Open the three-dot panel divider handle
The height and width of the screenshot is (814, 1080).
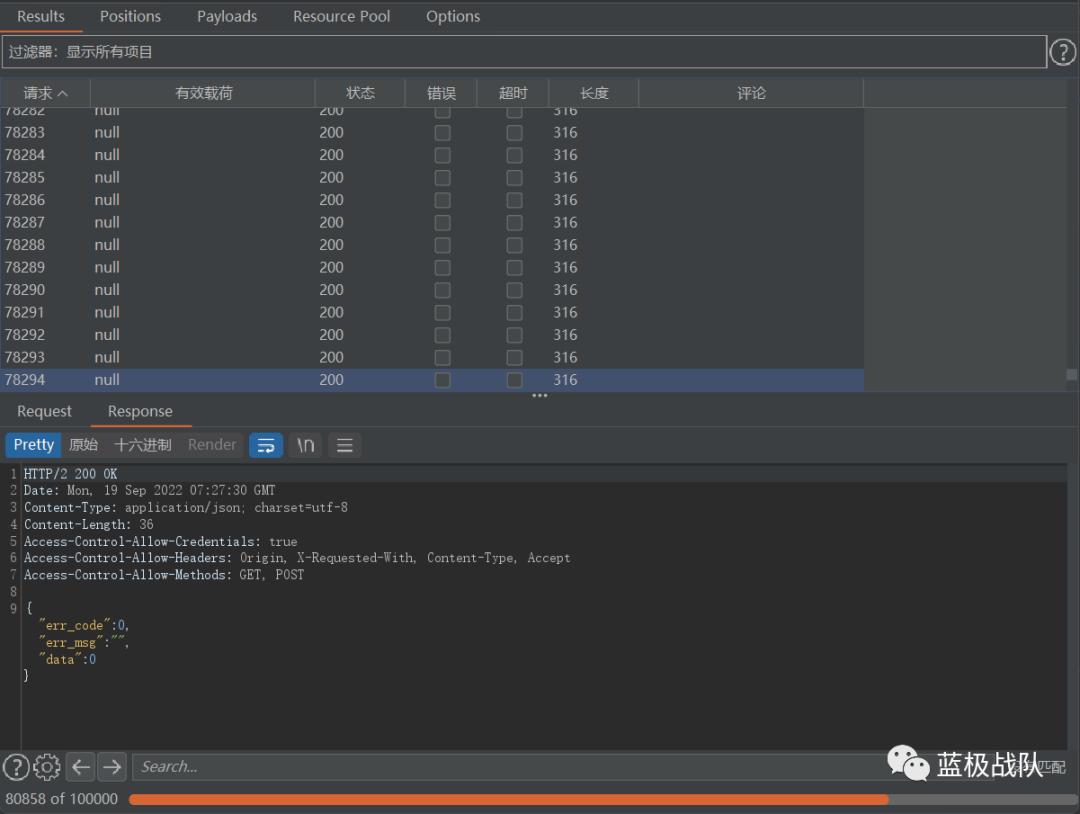pos(539,395)
